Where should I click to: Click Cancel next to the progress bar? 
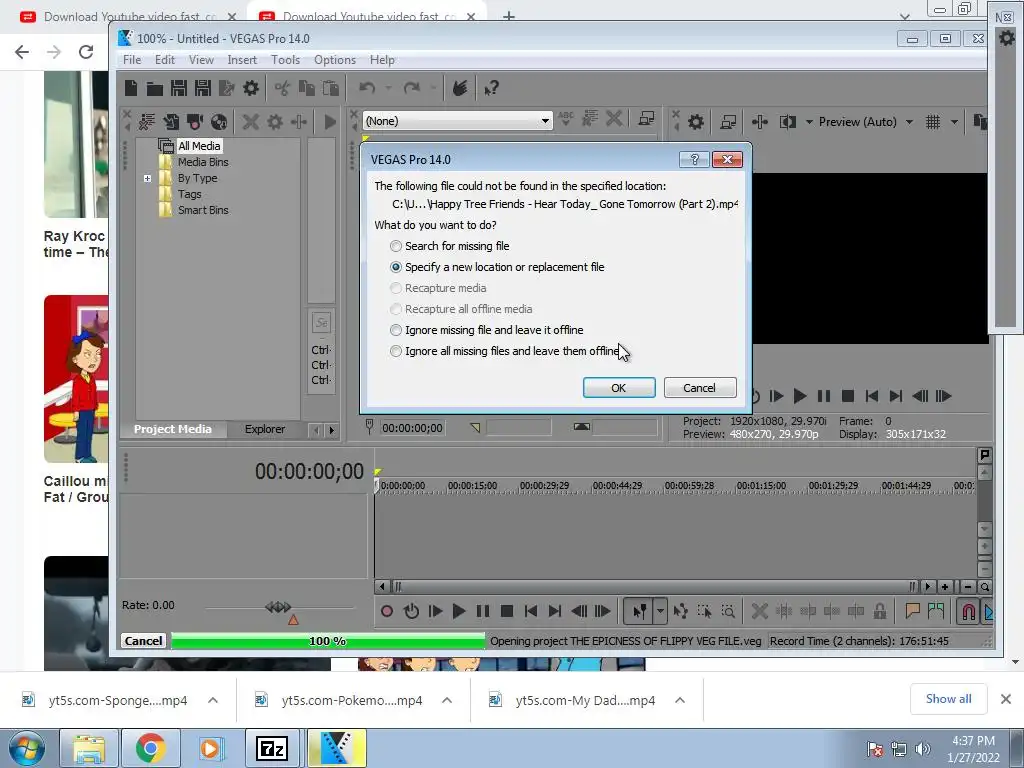coord(144,641)
